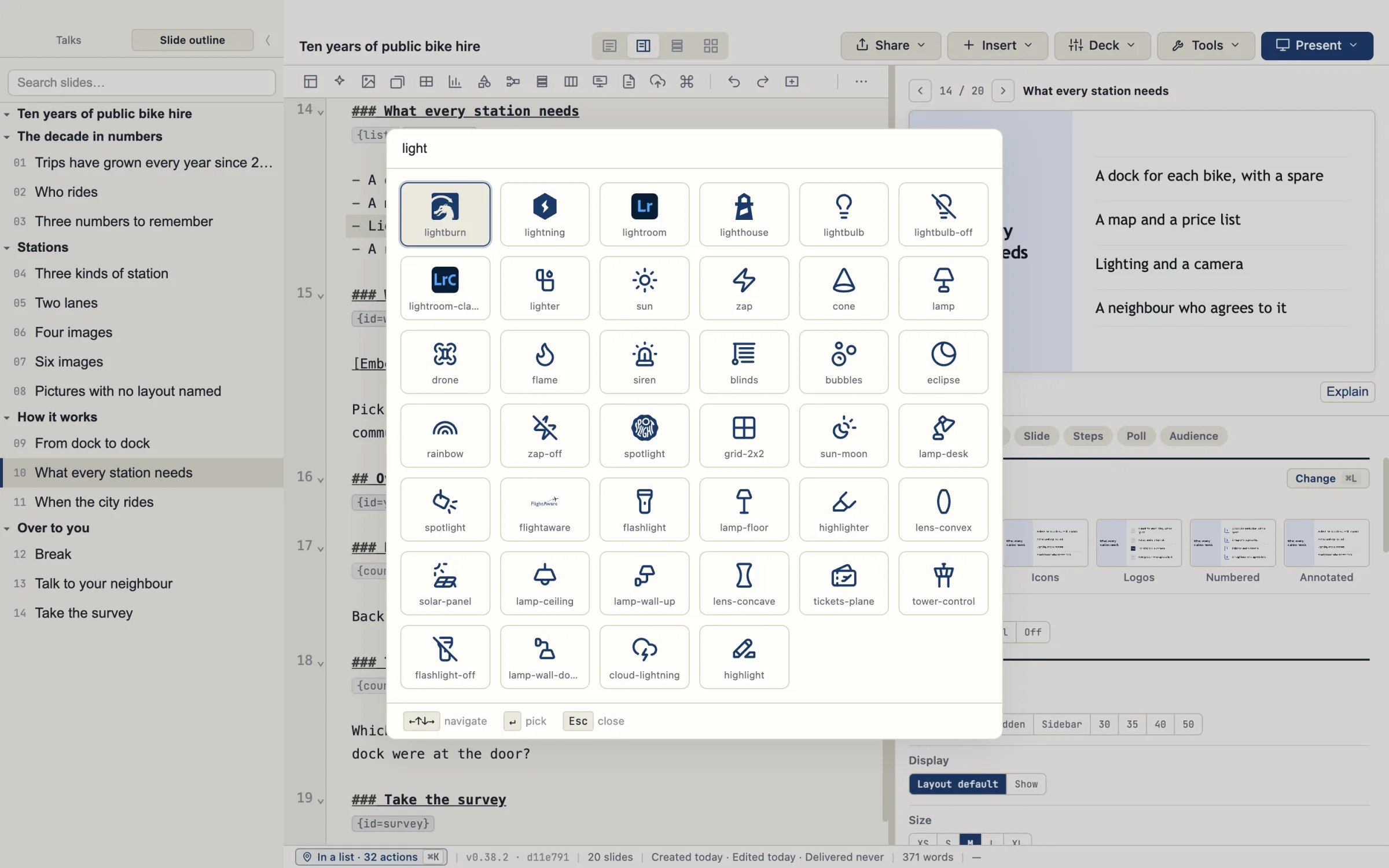
Task: Collapse the Stations outline section
Action: (x=7, y=248)
